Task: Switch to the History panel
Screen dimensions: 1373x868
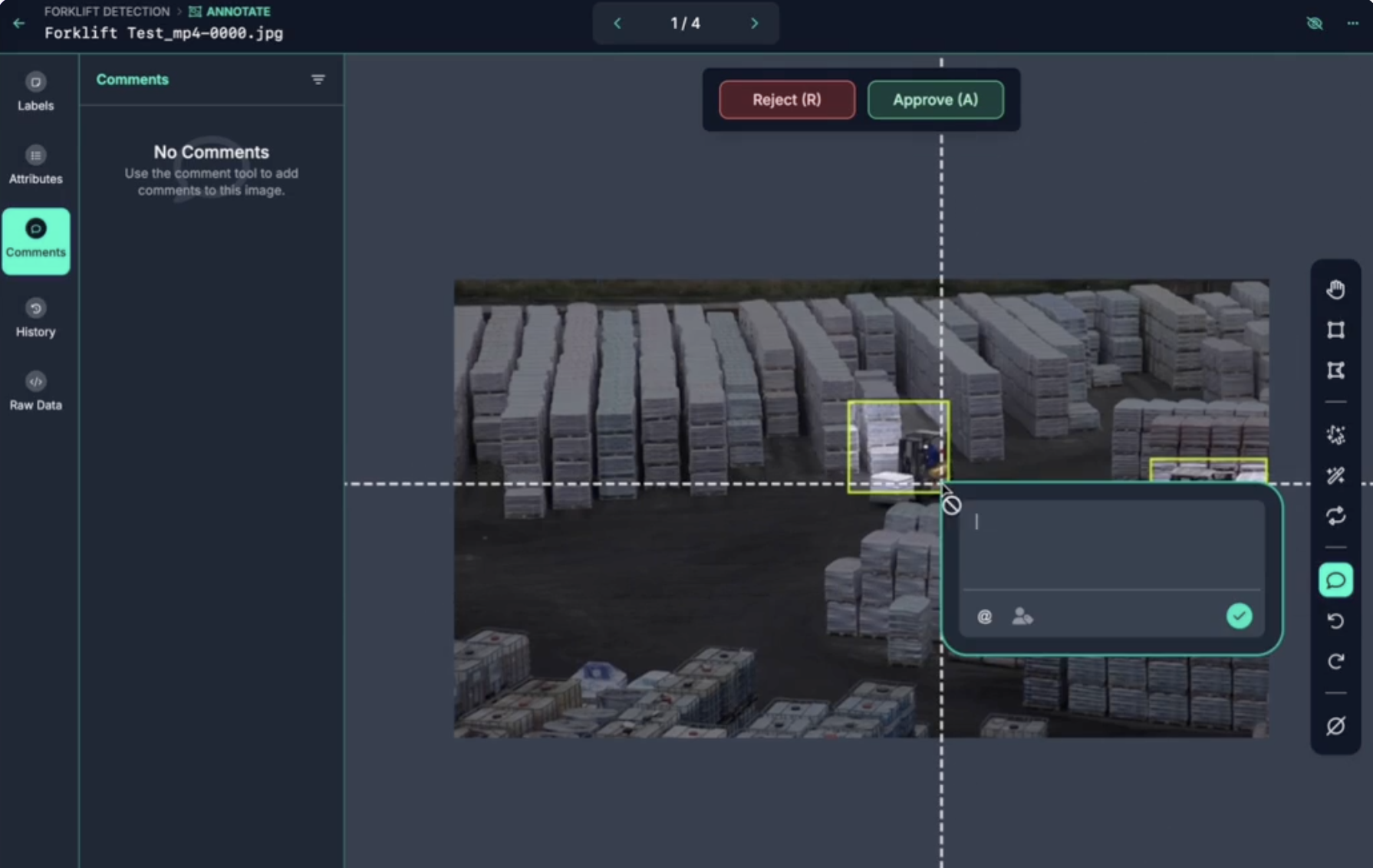Action: [x=35, y=317]
